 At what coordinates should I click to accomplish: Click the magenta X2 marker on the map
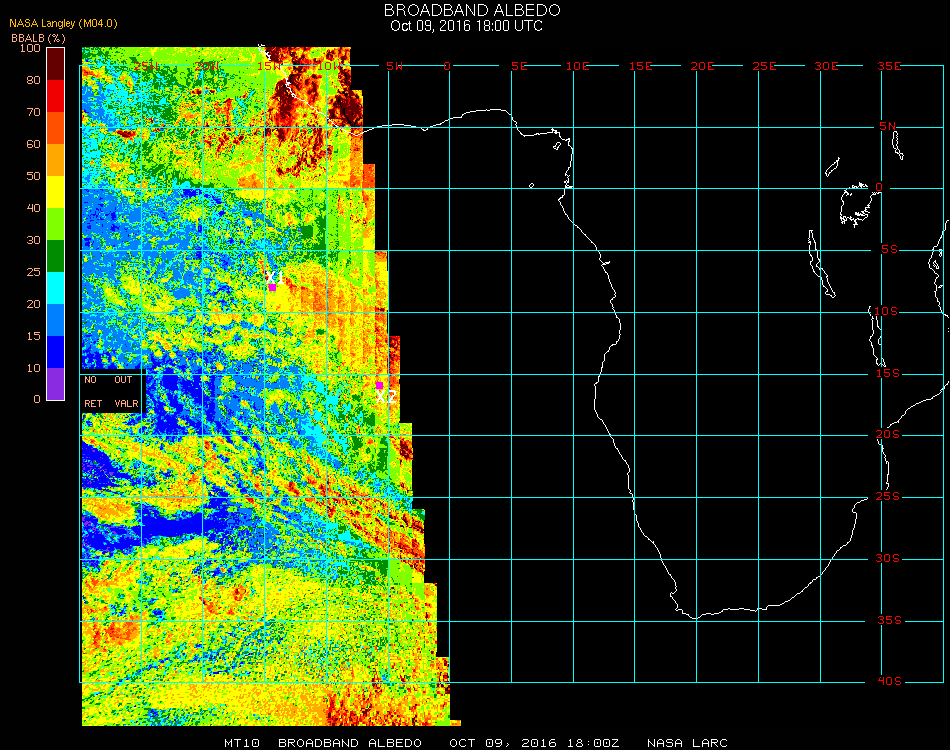(x=379, y=385)
